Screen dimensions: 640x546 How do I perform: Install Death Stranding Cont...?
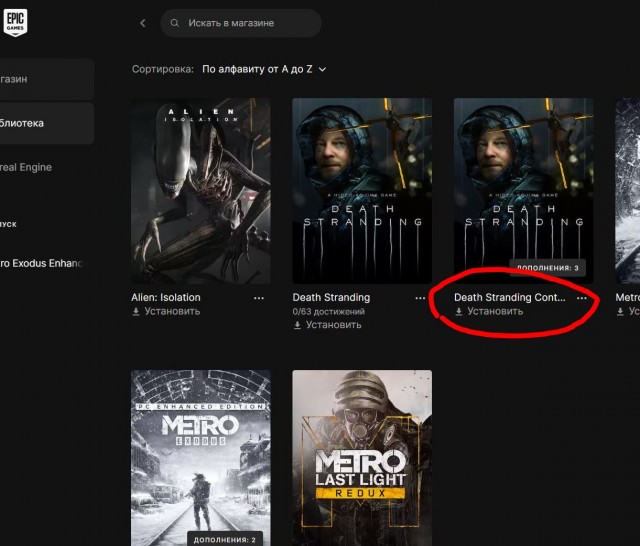click(x=489, y=311)
